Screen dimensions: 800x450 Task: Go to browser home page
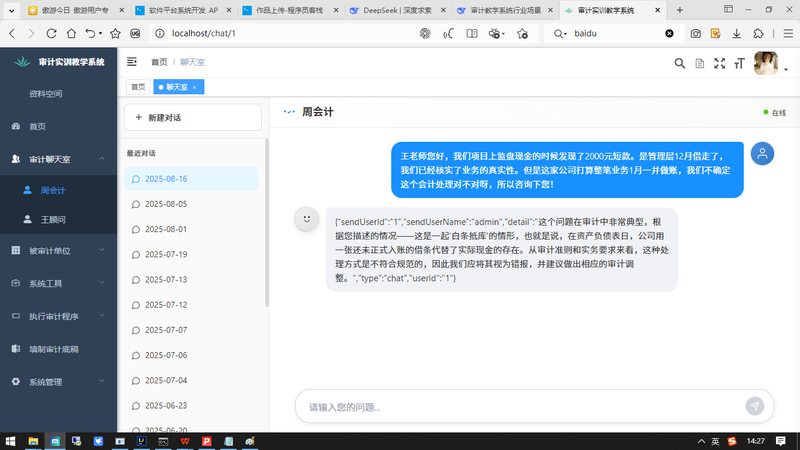71,33
